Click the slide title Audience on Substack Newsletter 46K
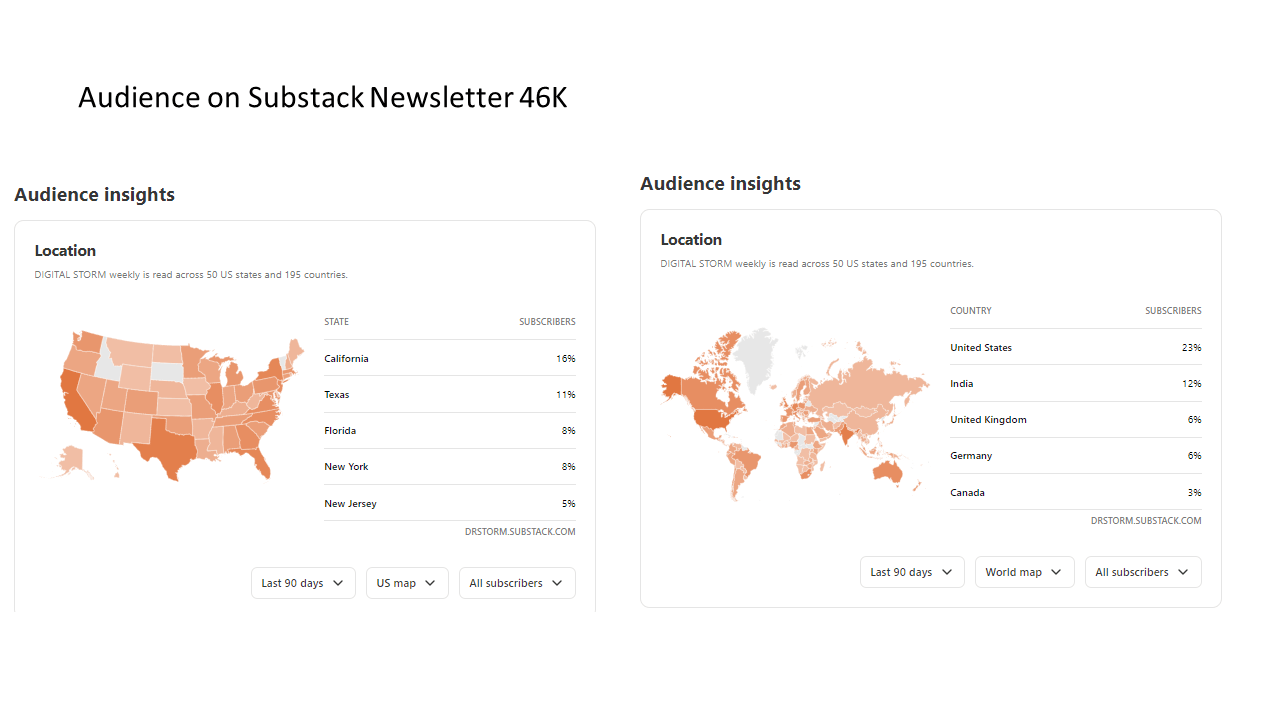This screenshot has width=1280, height=720. click(x=323, y=97)
